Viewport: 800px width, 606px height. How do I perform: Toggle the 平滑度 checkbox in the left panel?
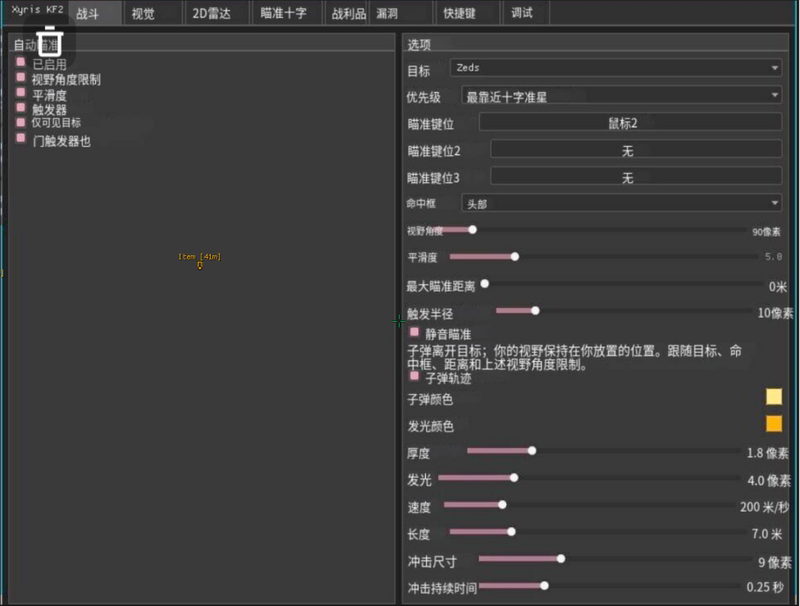pyautogui.click(x=20, y=93)
